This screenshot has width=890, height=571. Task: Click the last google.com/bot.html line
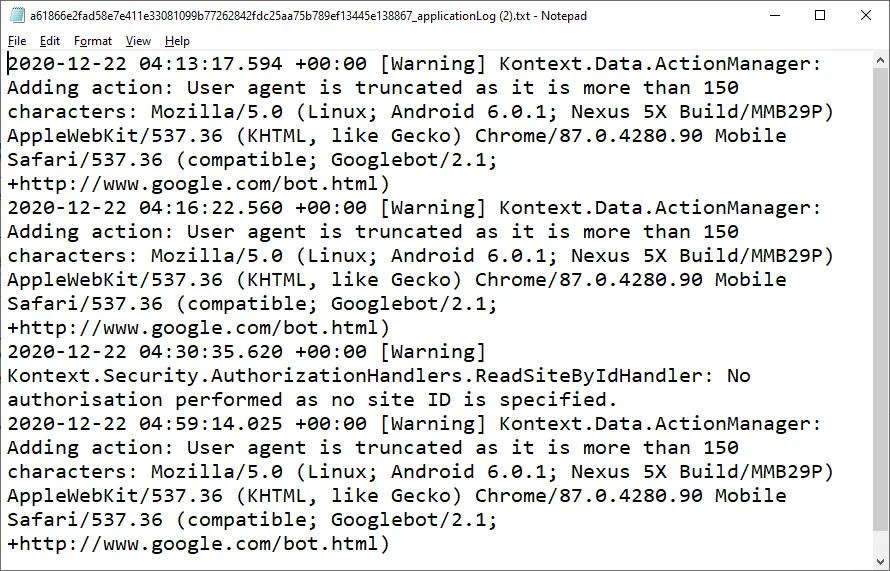[198, 544]
